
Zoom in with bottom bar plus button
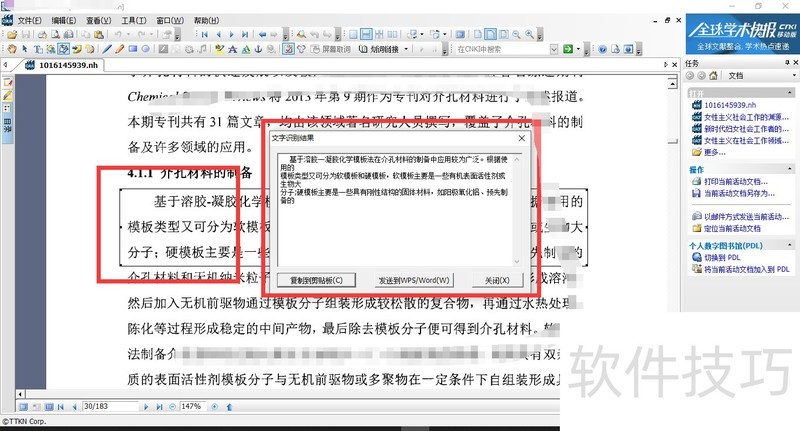(215, 407)
